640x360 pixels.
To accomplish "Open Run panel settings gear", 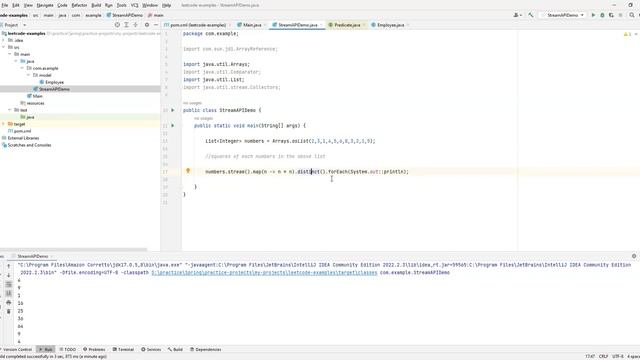I will (634, 256).
